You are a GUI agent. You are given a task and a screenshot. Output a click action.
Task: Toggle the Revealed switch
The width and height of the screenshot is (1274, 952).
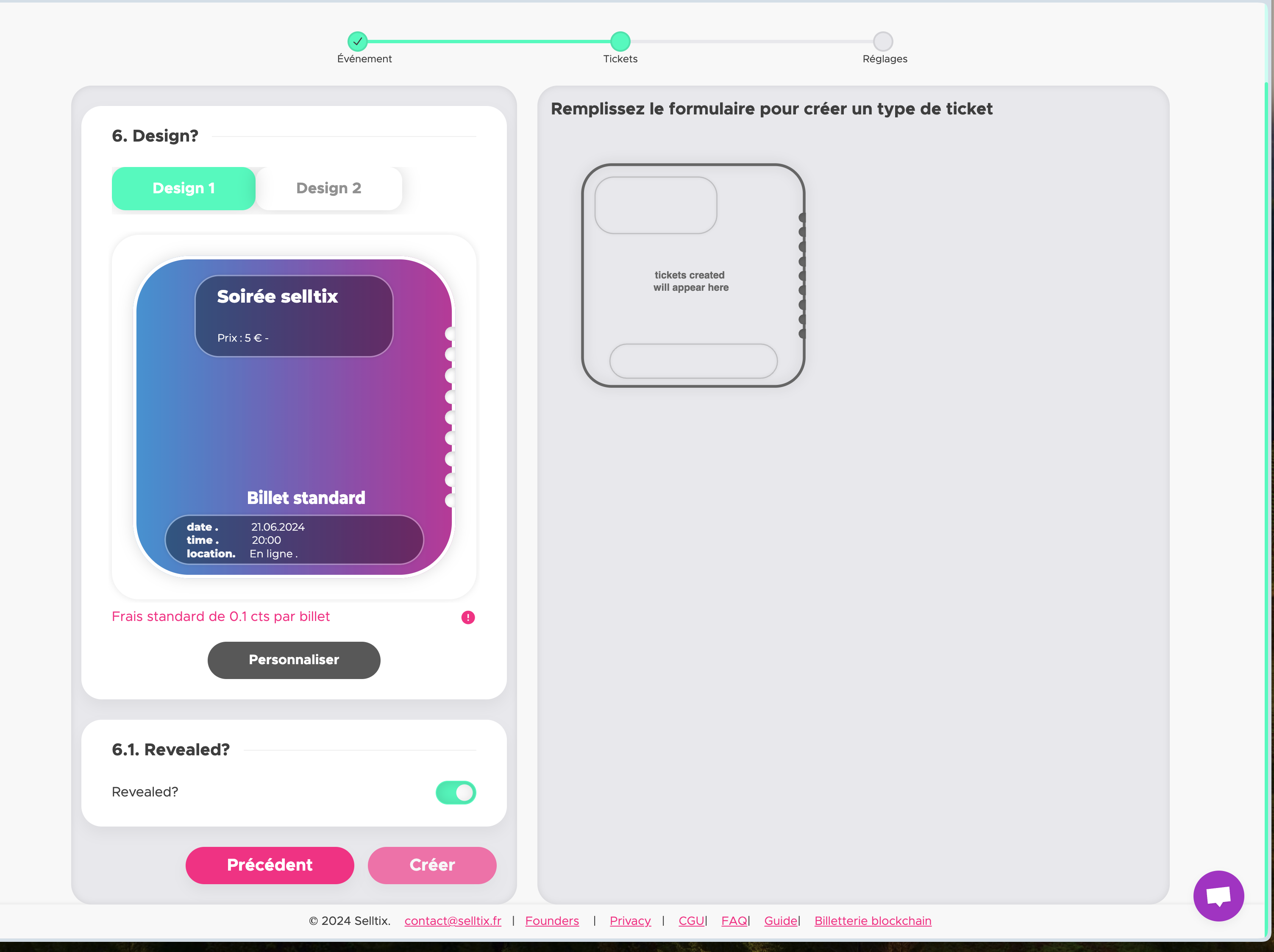(456, 793)
